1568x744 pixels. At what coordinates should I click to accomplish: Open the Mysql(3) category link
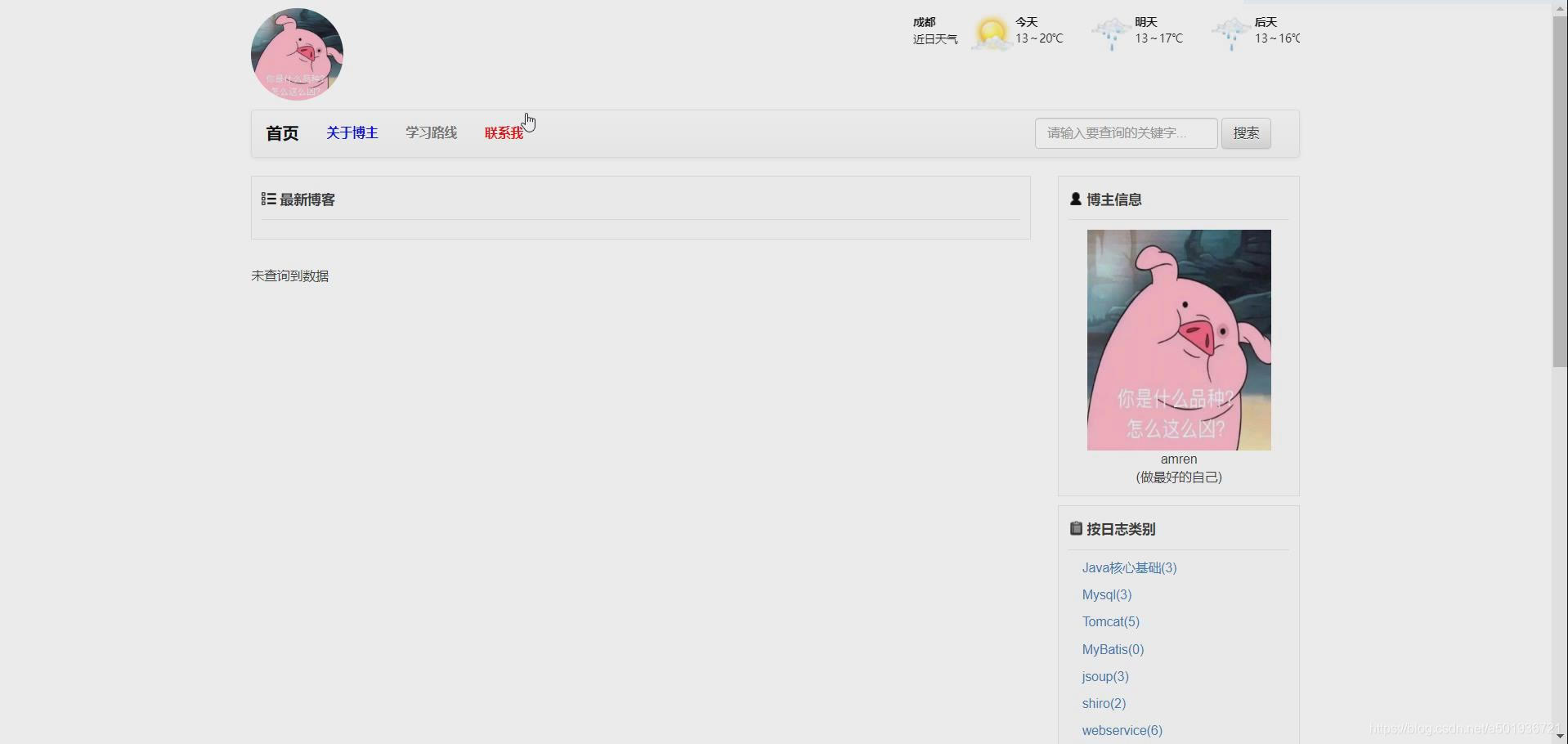tap(1106, 594)
